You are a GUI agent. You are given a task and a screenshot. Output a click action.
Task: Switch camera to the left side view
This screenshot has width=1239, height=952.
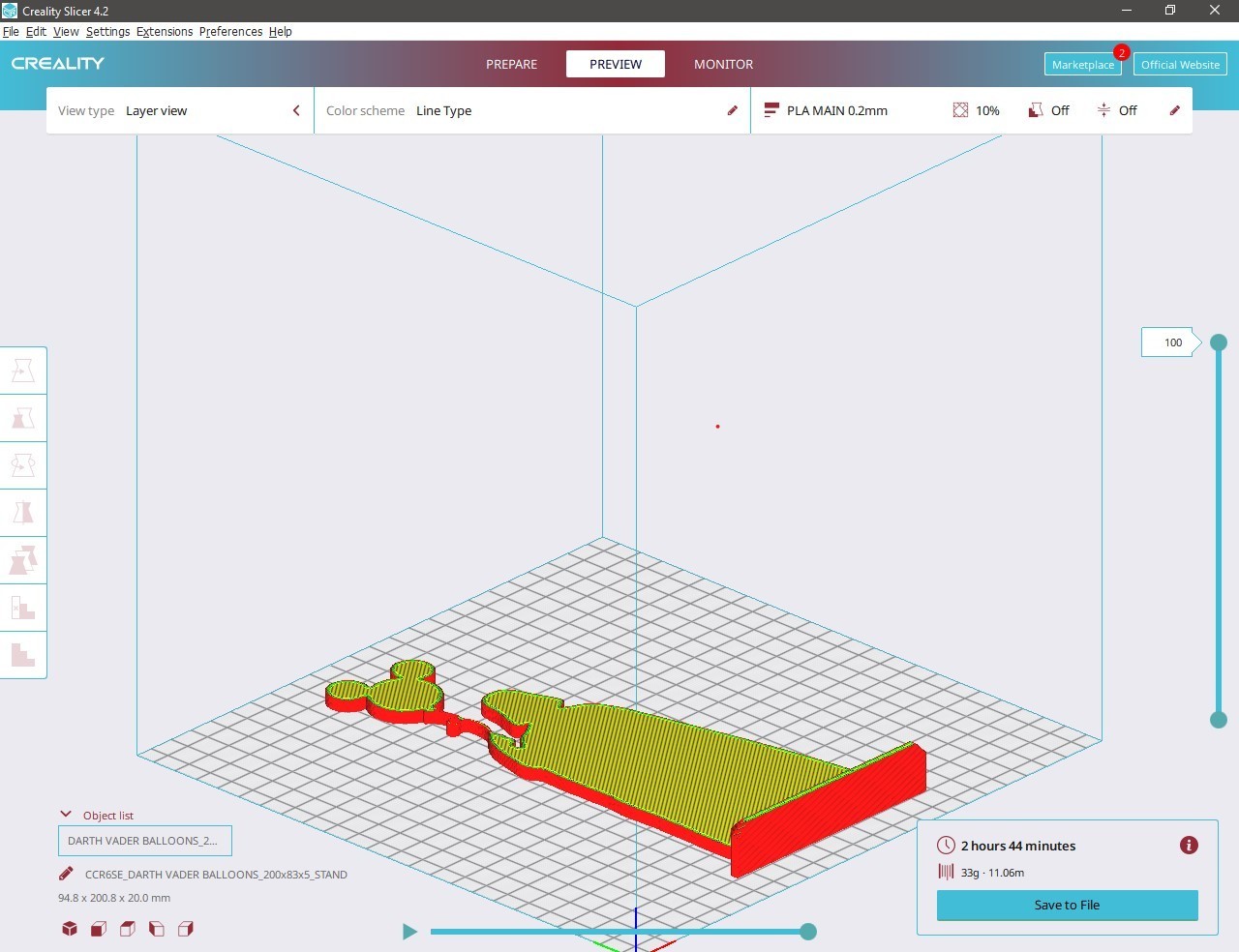coord(157,929)
